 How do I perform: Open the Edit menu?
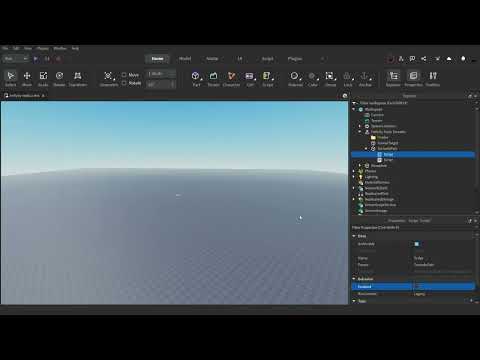coord(16,48)
